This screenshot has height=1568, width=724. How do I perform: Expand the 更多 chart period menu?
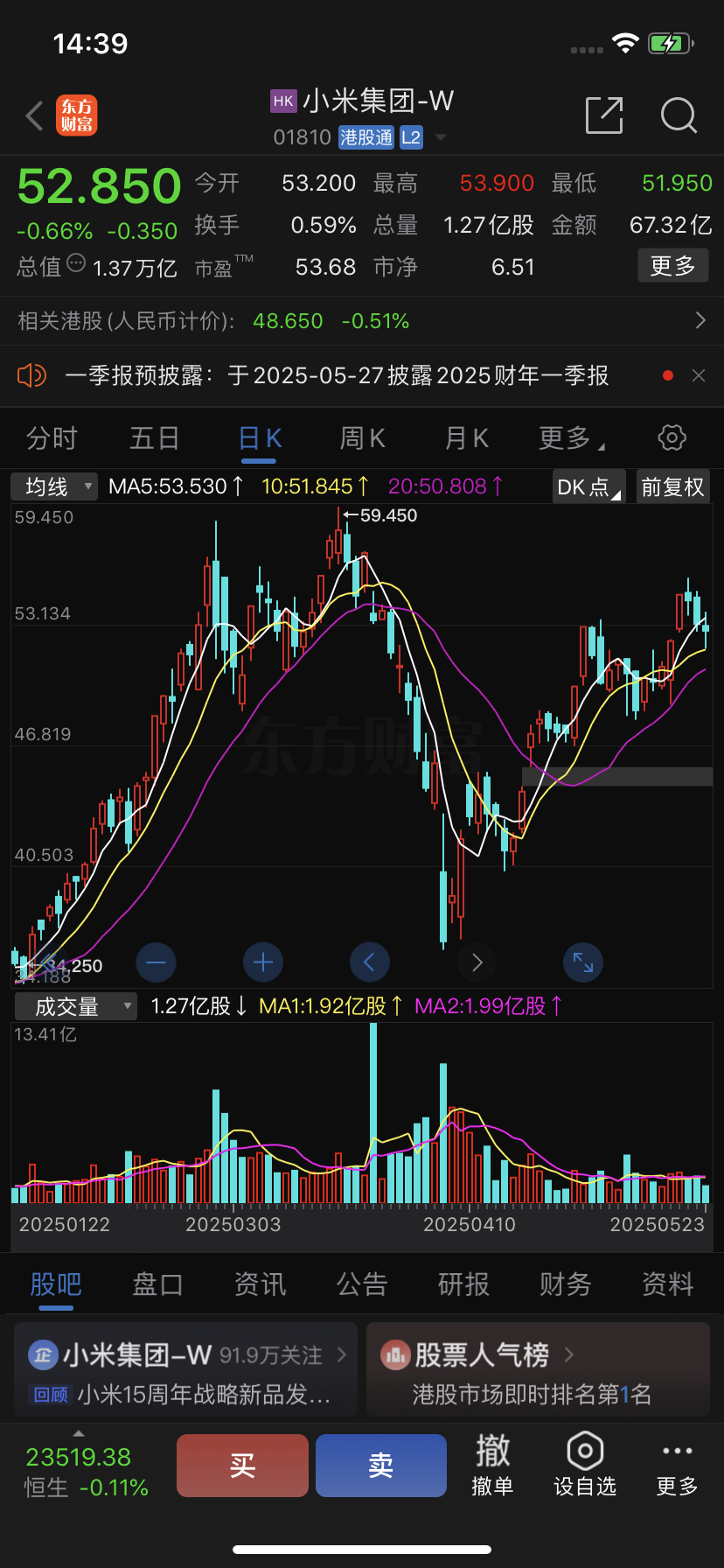click(572, 438)
